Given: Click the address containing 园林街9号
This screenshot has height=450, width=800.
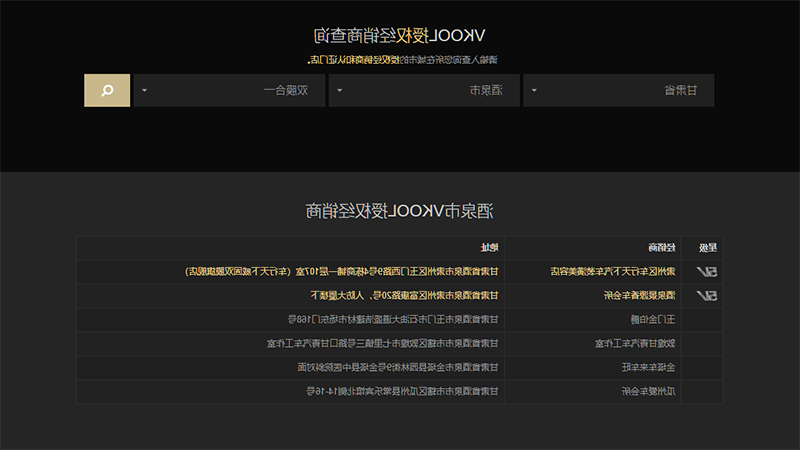Looking at the screenshot, I should point(398,367).
